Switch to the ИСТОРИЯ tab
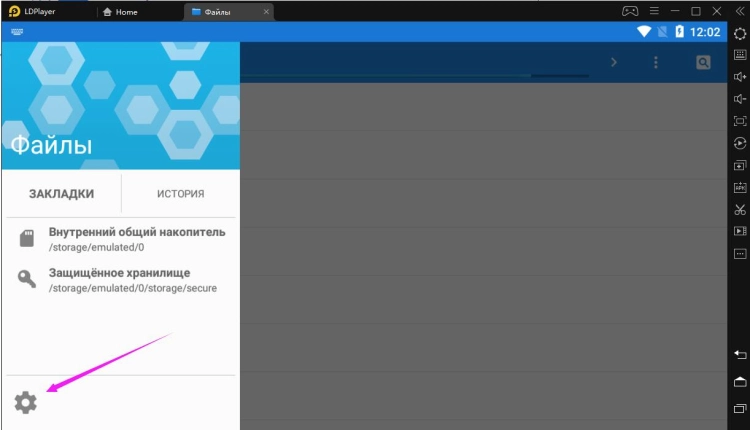 (180, 194)
